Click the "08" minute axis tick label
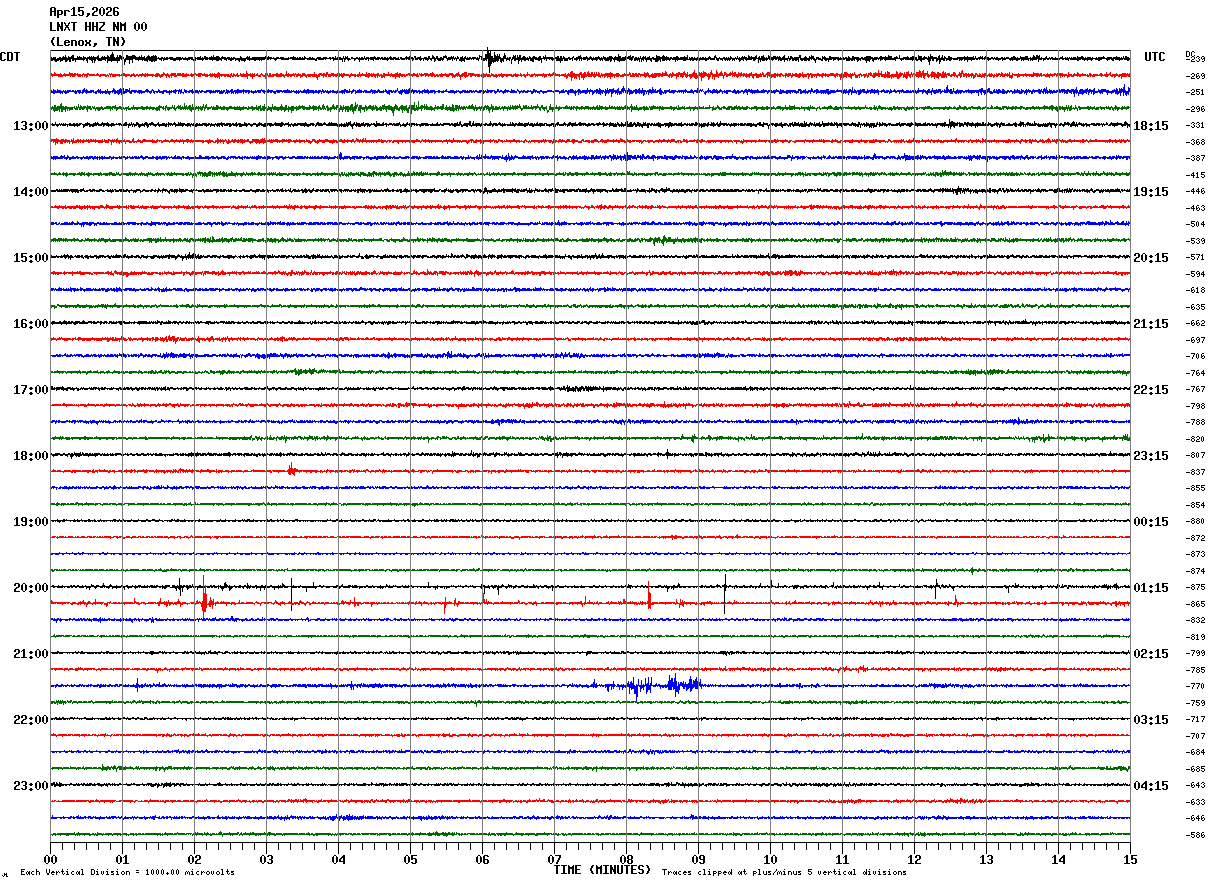1210x886 pixels. point(626,859)
